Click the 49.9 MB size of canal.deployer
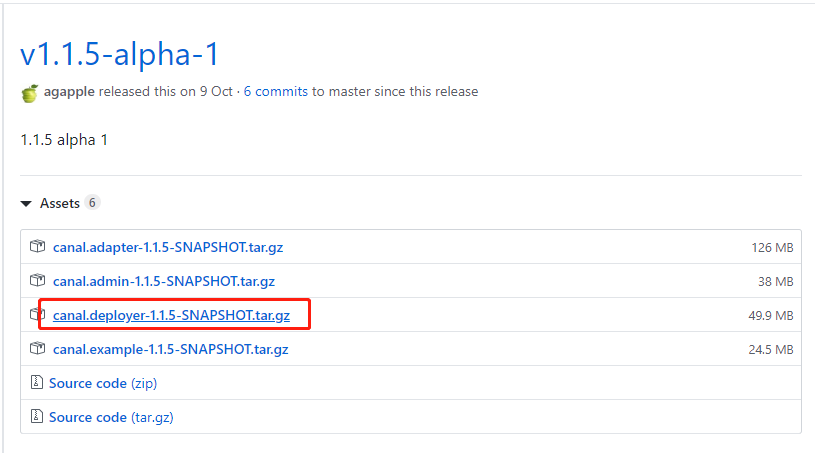 click(x=771, y=315)
